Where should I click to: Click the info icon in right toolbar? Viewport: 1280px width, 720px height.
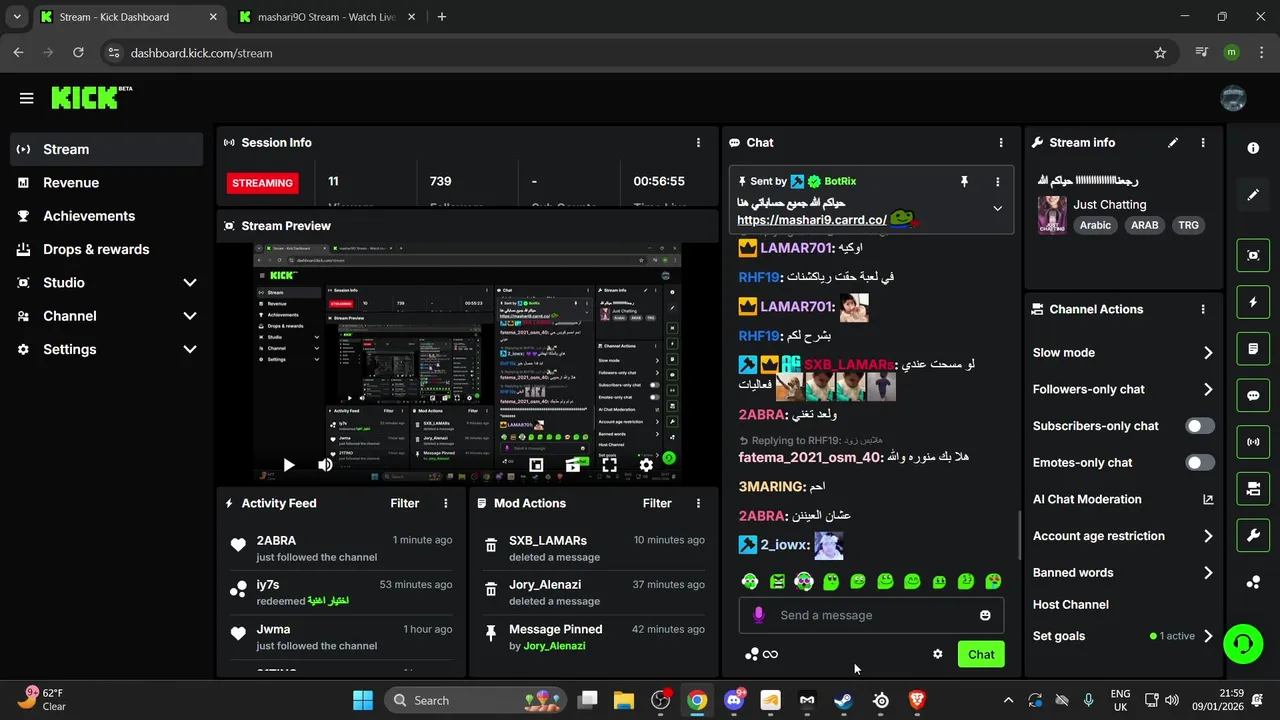[x=1253, y=148]
